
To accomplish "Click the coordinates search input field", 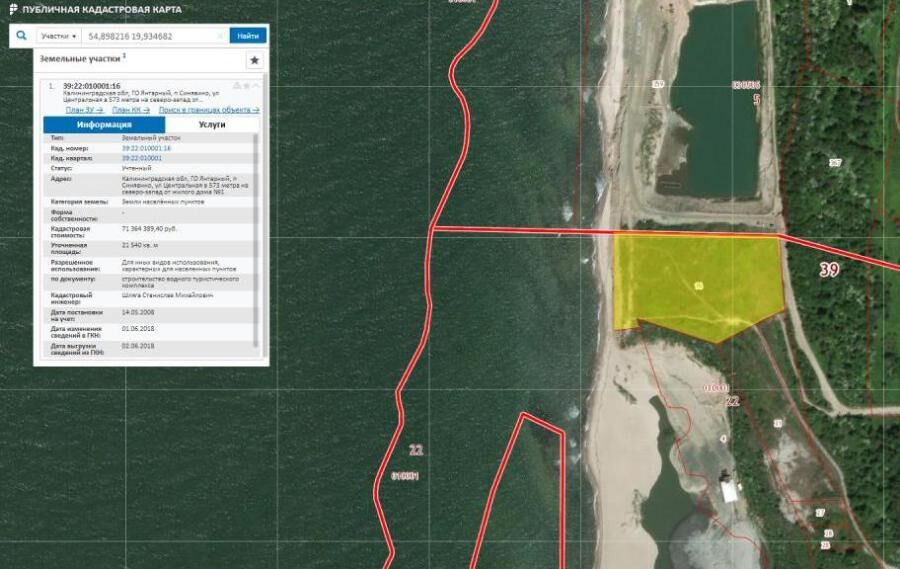I will coord(150,36).
